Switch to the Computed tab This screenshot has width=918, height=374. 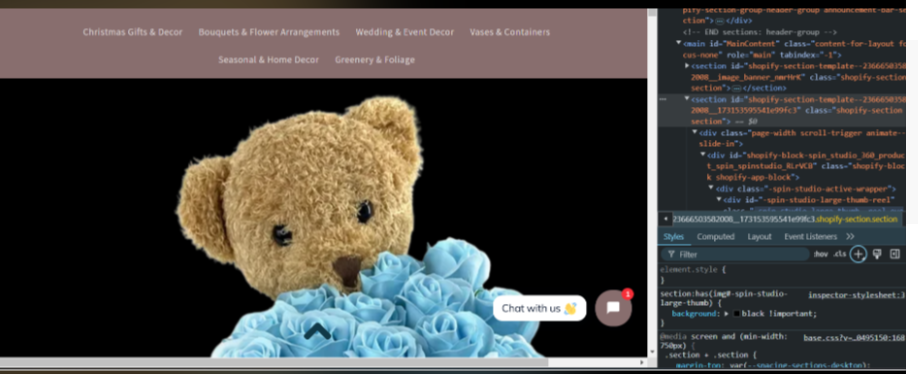(715, 236)
